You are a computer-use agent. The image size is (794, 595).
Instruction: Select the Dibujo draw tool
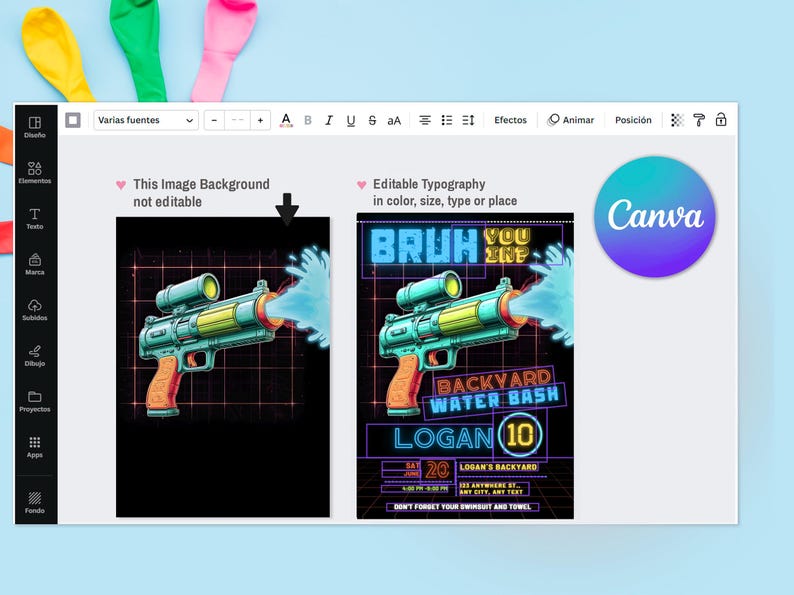(x=34, y=355)
